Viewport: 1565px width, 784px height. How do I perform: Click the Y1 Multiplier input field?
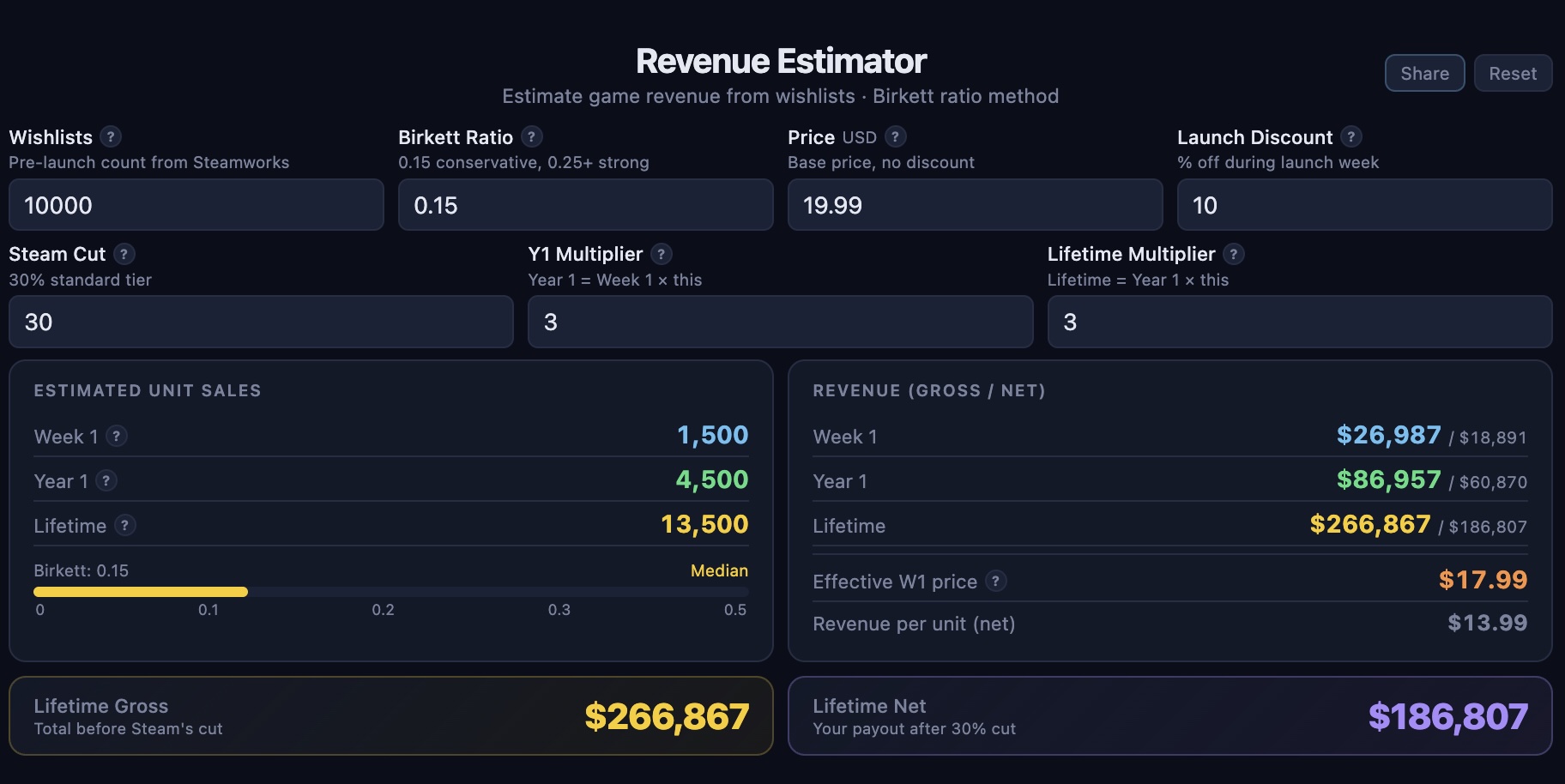point(781,322)
